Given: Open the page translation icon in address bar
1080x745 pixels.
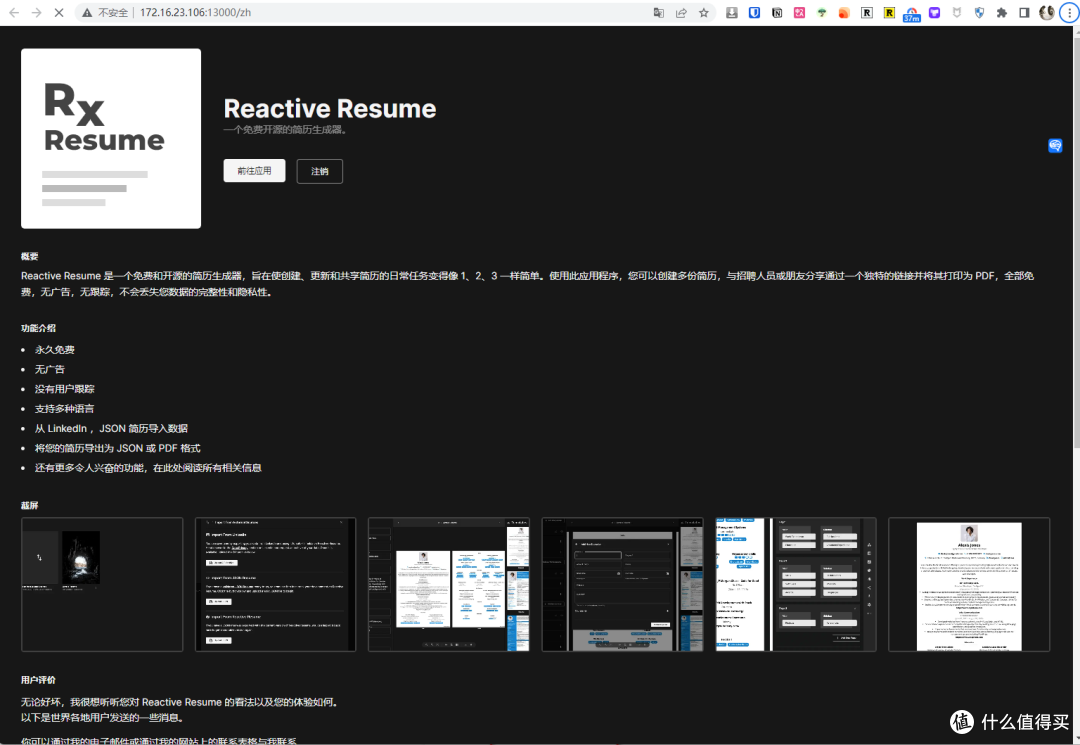Looking at the screenshot, I should pyautogui.click(x=660, y=13).
